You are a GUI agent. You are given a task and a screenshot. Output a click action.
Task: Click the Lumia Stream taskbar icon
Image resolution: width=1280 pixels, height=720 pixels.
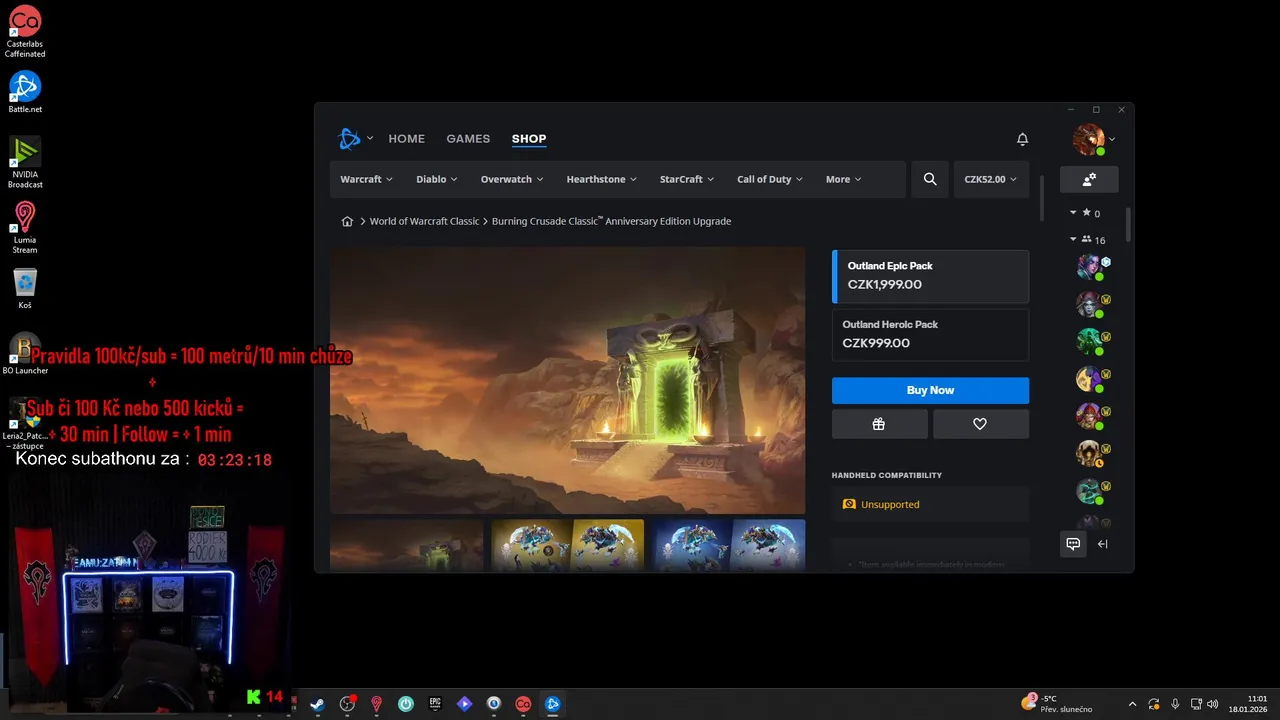point(376,704)
